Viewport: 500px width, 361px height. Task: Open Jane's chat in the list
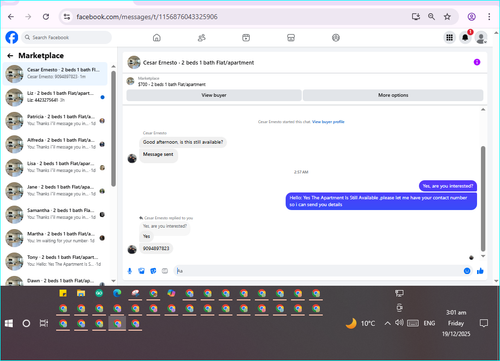tap(55, 191)
